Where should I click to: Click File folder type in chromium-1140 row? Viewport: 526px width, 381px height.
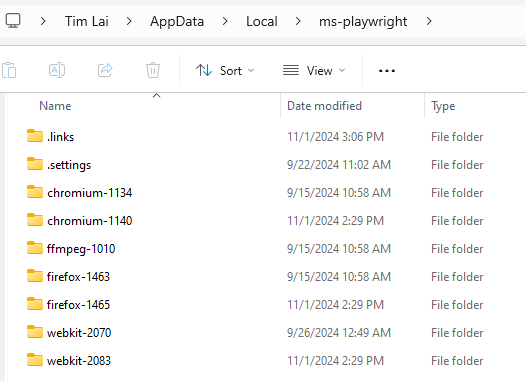[457, 221]
